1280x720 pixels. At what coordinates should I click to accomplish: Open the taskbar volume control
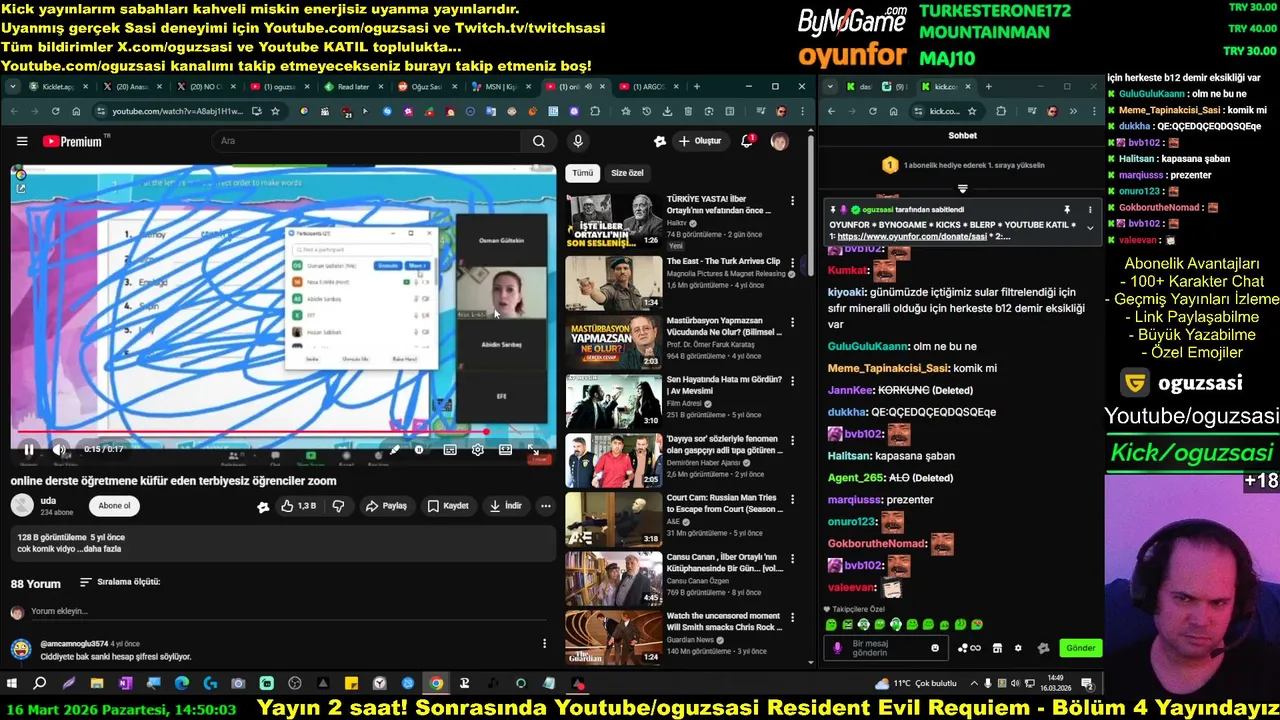pos(1018,684)
